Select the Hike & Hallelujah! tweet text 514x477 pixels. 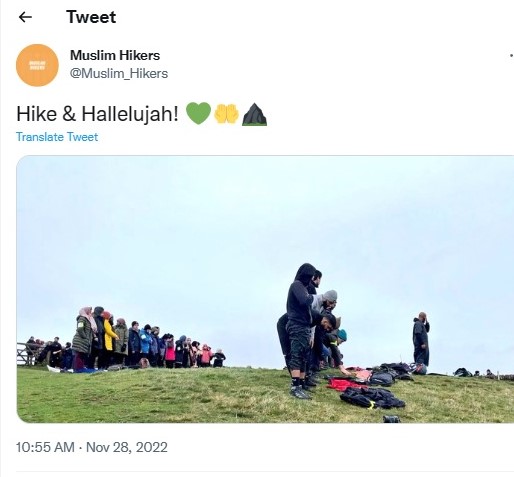coord(97,114)
